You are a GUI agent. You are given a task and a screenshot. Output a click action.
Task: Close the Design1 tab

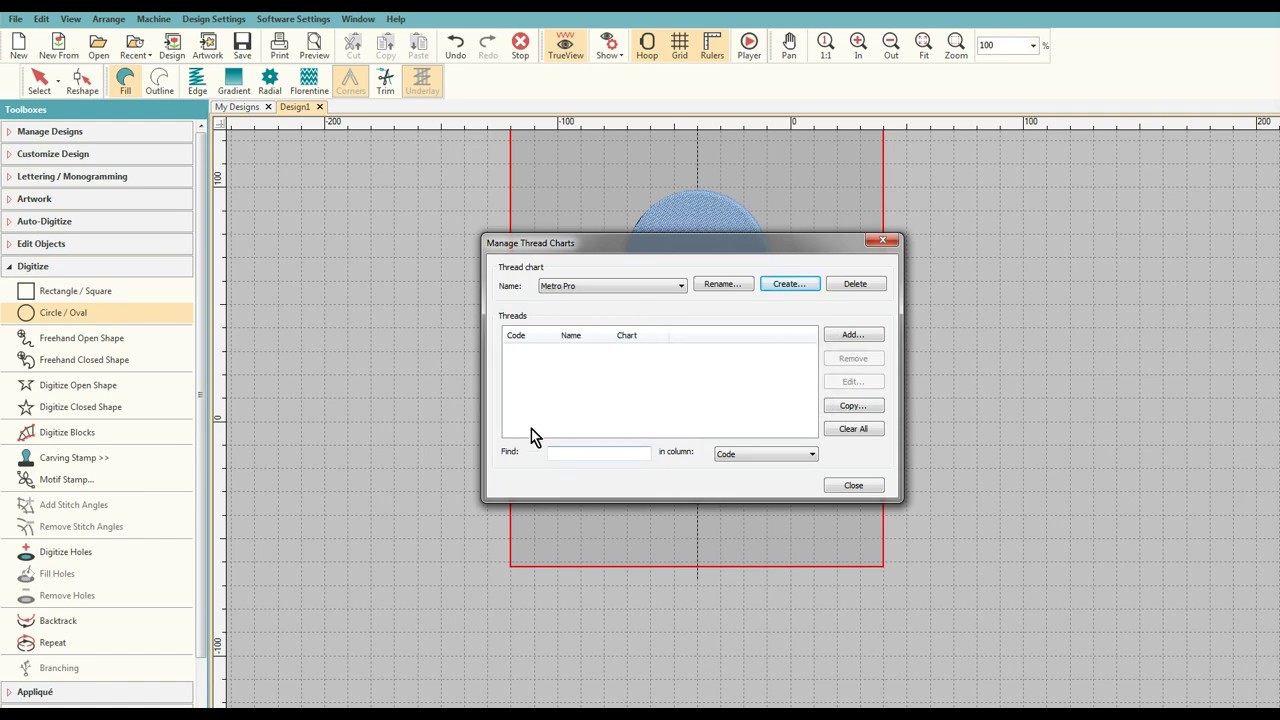click(x=320, y=107)
